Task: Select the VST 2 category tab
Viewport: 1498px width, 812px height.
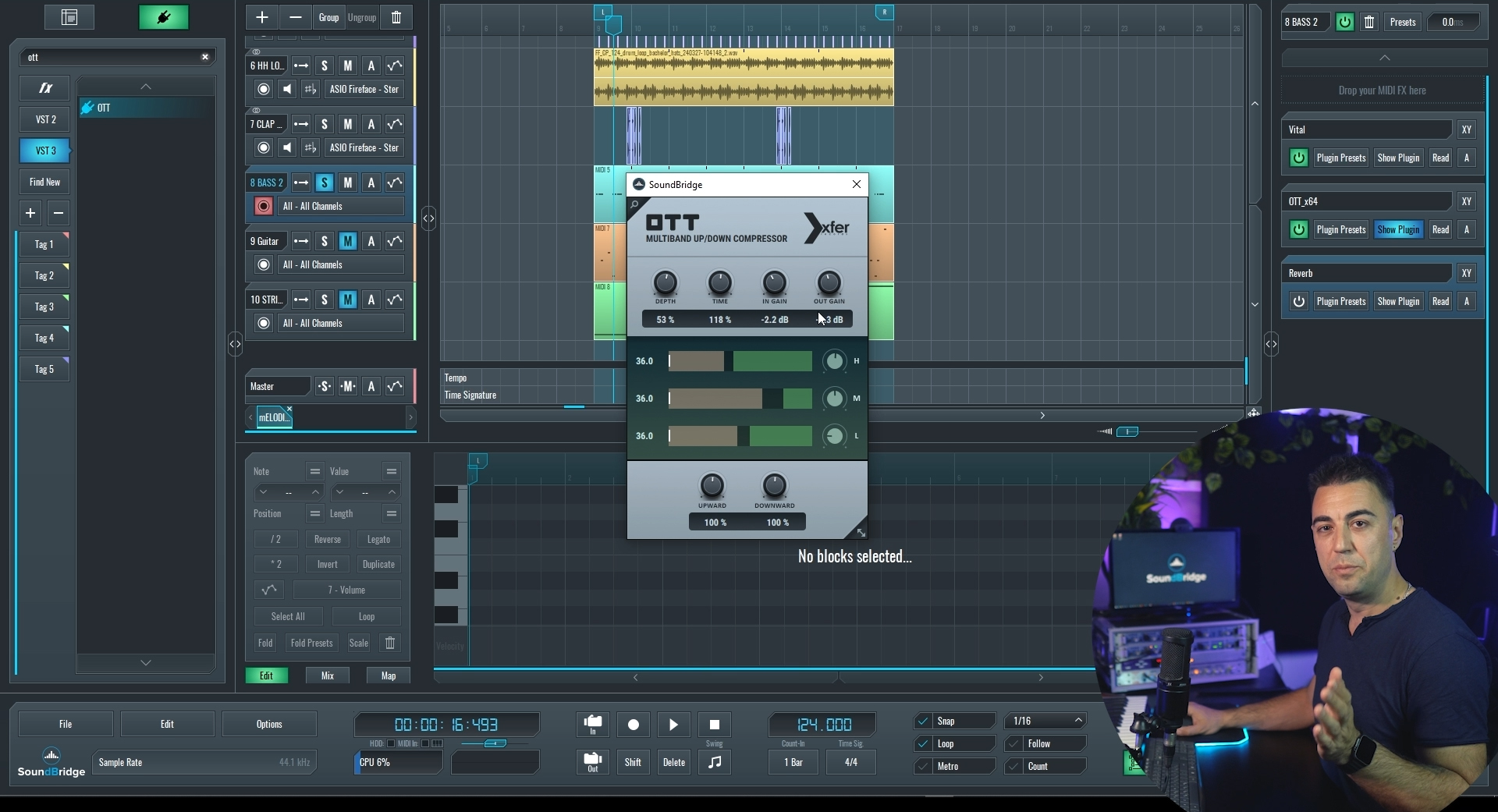Action: [45, 119]
